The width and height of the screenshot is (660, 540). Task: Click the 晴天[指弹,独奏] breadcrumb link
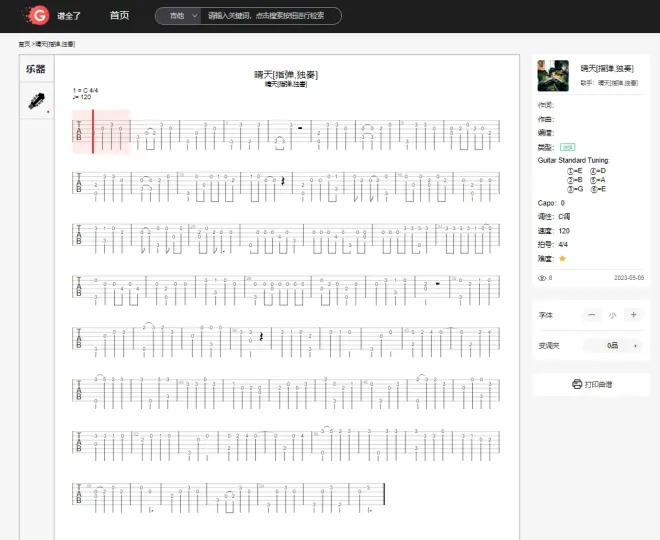(56, 44)
